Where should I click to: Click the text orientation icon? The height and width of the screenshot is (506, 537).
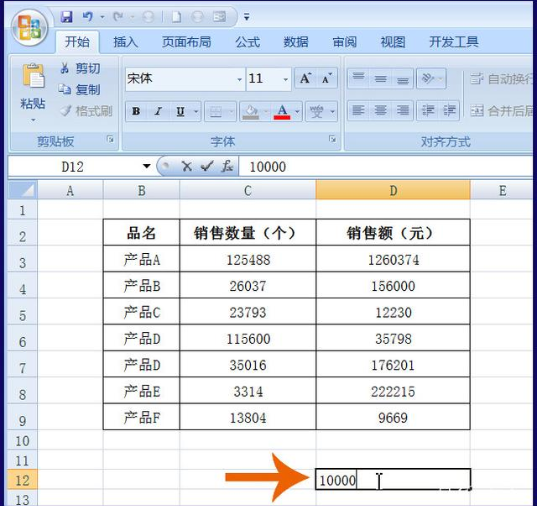click(428, 78)
